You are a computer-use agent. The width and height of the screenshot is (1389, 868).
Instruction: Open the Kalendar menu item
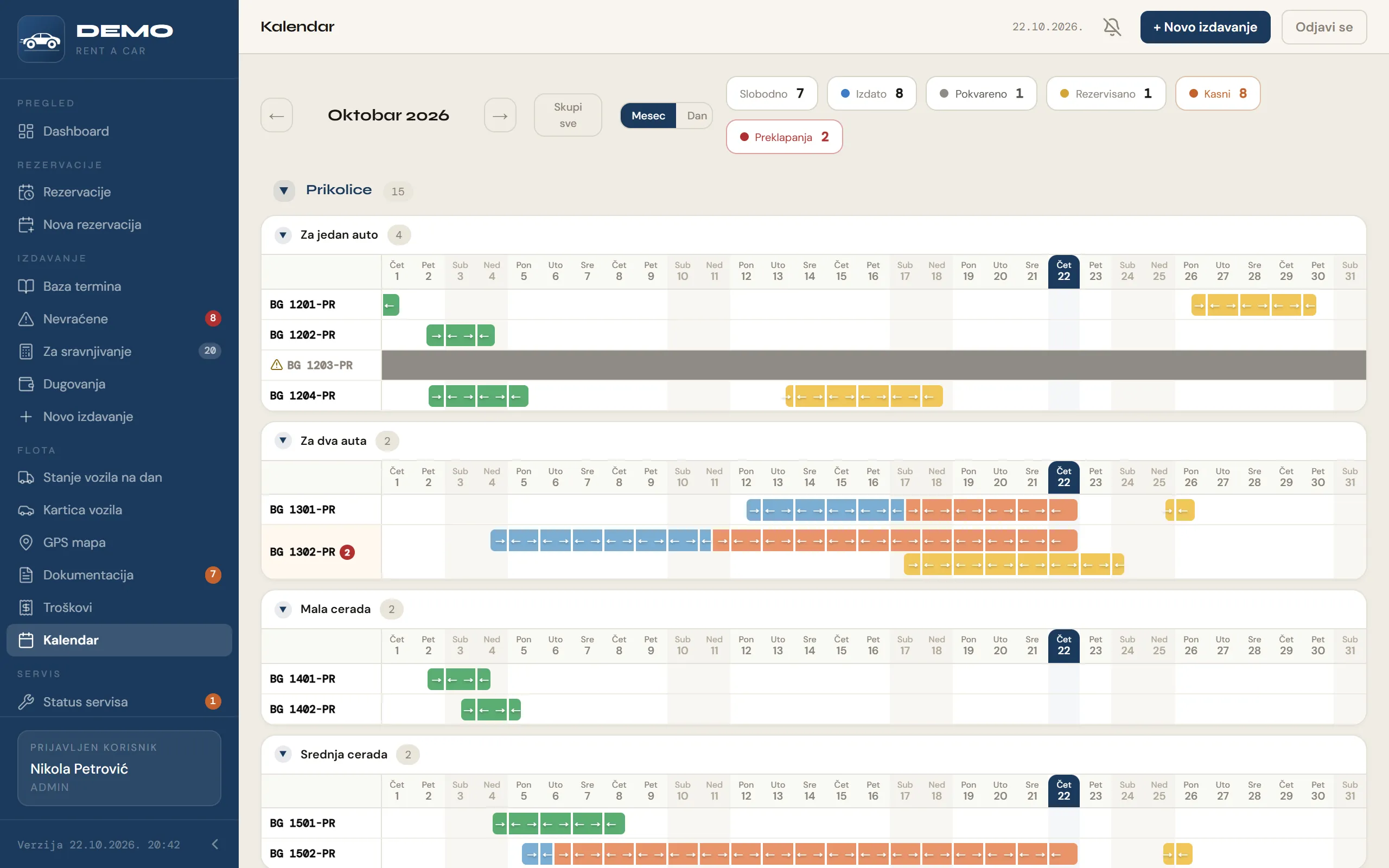click(119, 640)
